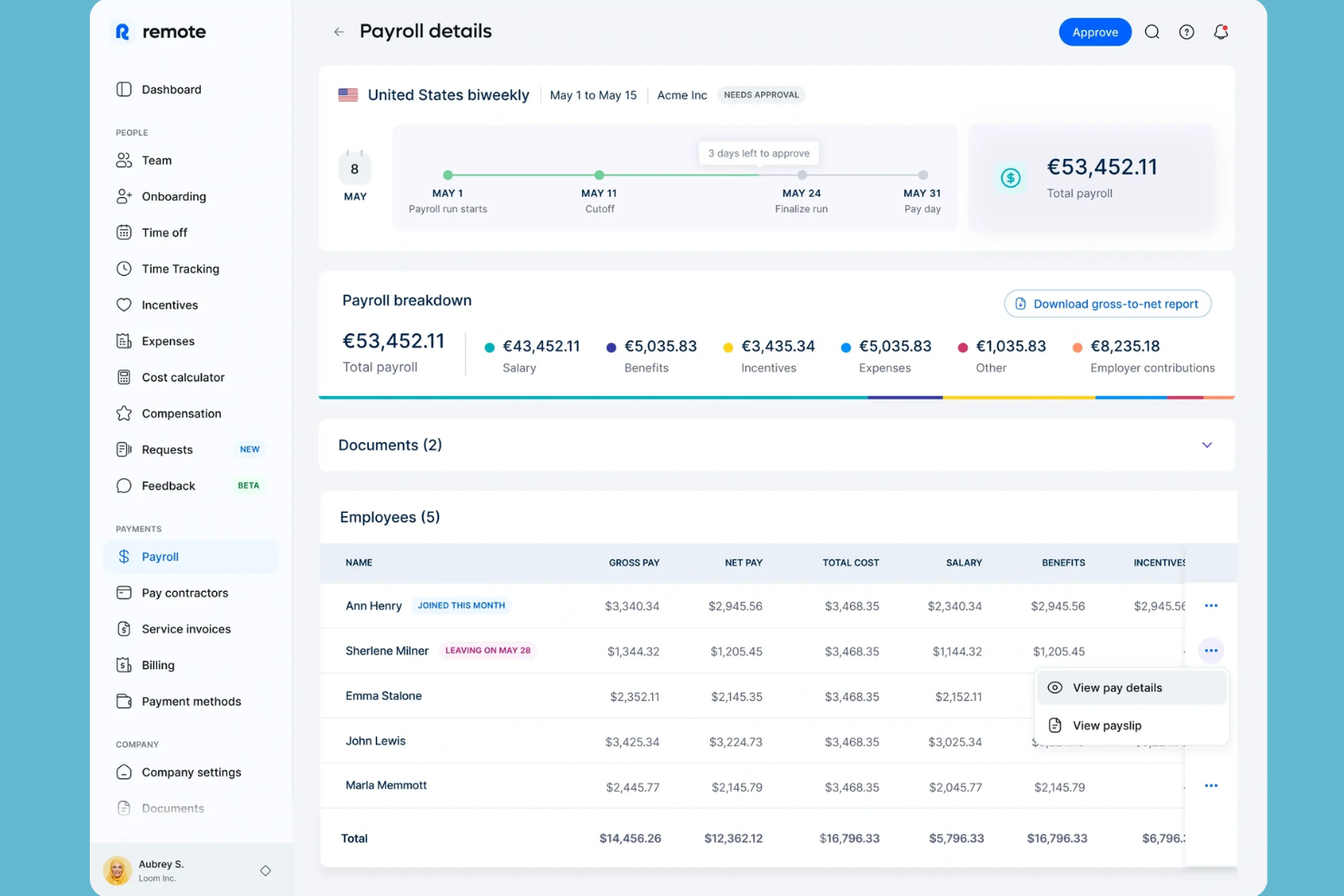The width and height of the screenshot is (1344, 896).
Task: Open the three-dot menu for Ann Henry
Action: click(x=1211, y=606)
